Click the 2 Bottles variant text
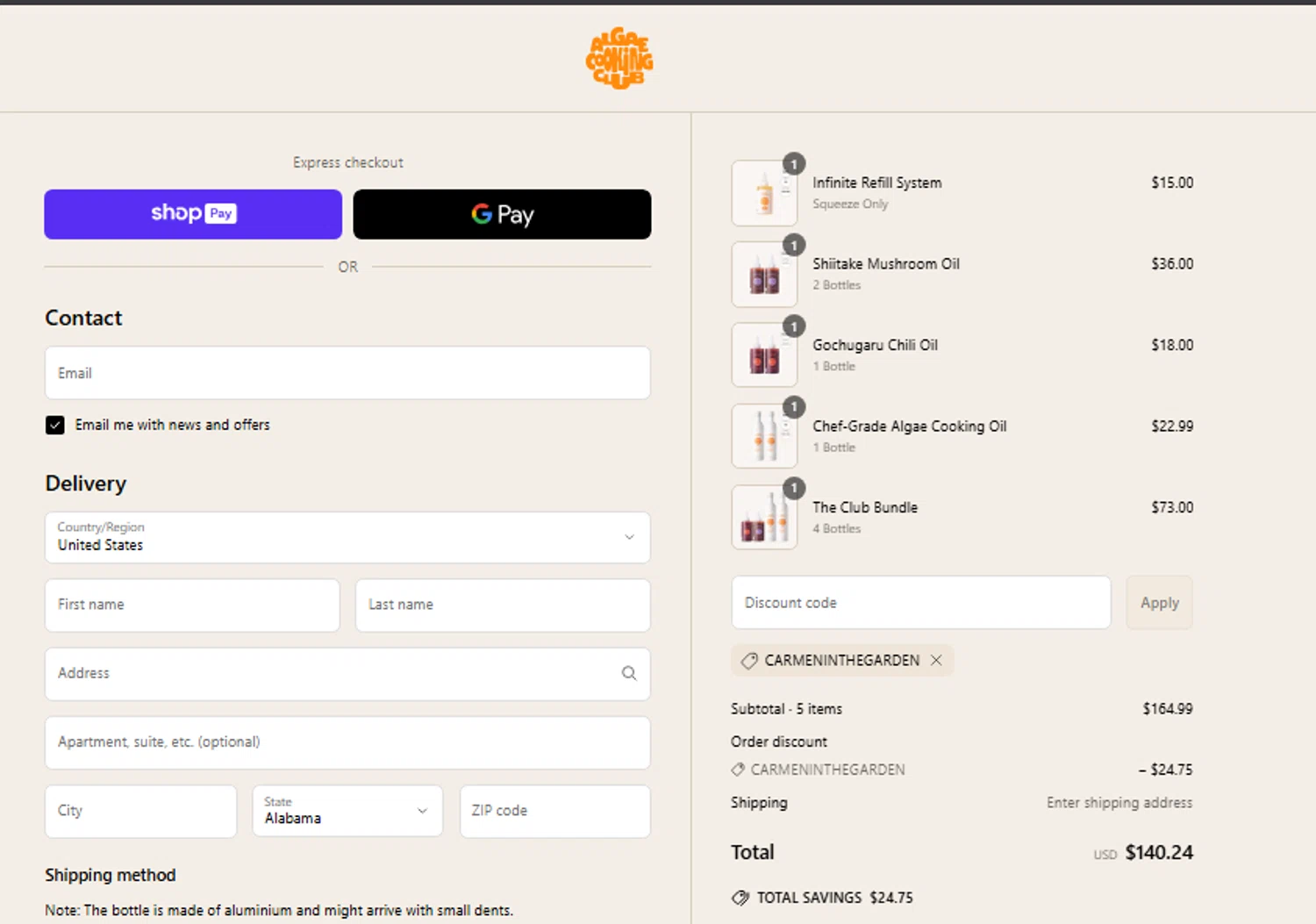Screen dimensions: 1316x924 tap(836, 285)
